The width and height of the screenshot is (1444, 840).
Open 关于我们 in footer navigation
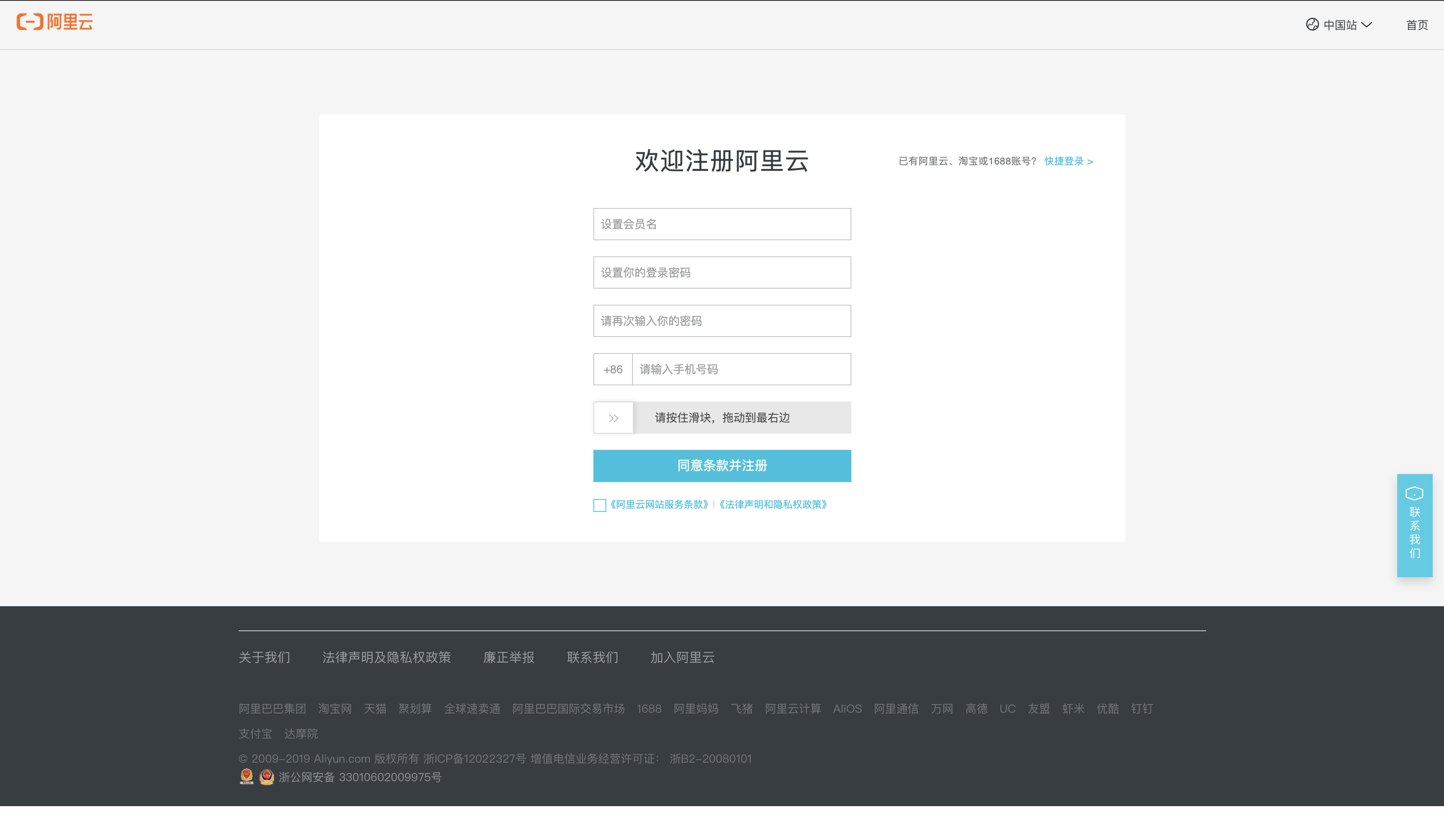pyautogui.click(x=264, y=657)
